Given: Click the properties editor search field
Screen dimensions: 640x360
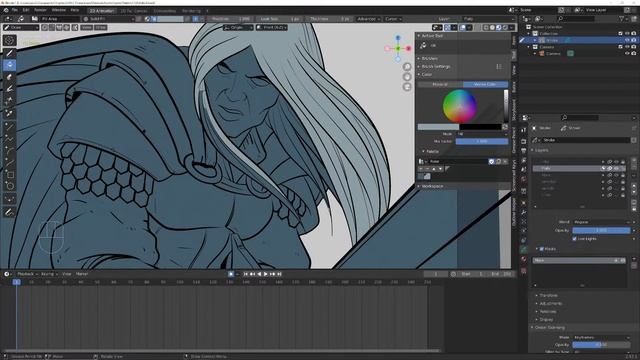Looking at the screenshot, I should coord(580,118).
